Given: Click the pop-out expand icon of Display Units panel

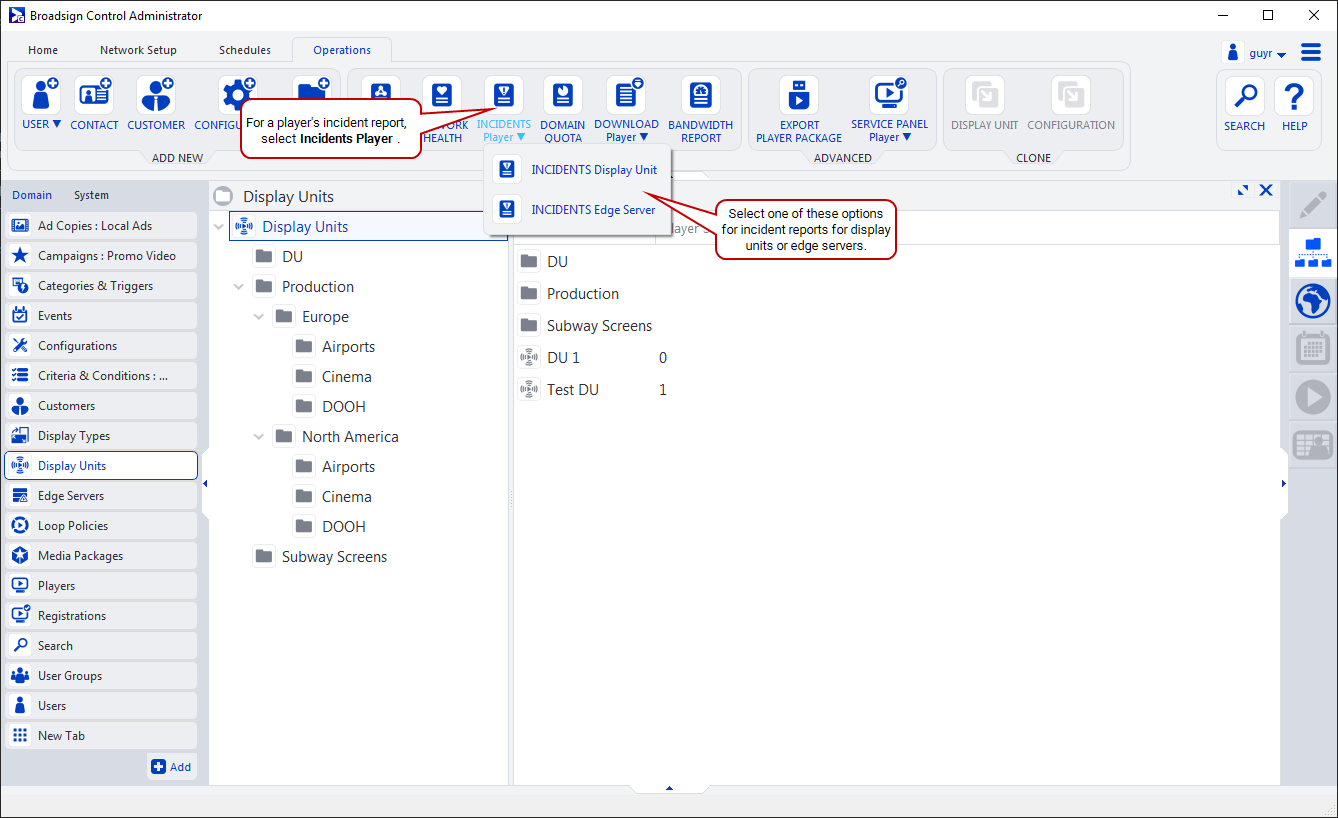Looking at the screenshot, I should [1243, 190].
